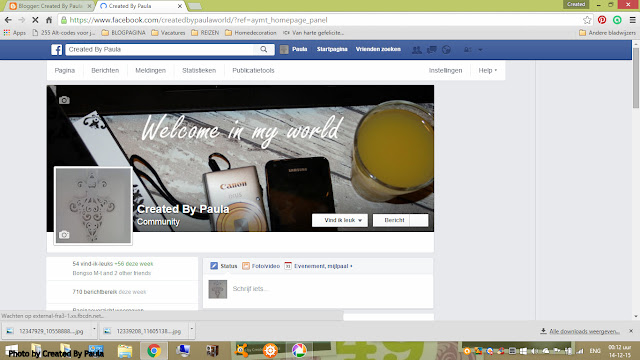The width and height of the screenshot is (640, 360).
Task: Open the Statistieken tab
Action: [199, 70]
